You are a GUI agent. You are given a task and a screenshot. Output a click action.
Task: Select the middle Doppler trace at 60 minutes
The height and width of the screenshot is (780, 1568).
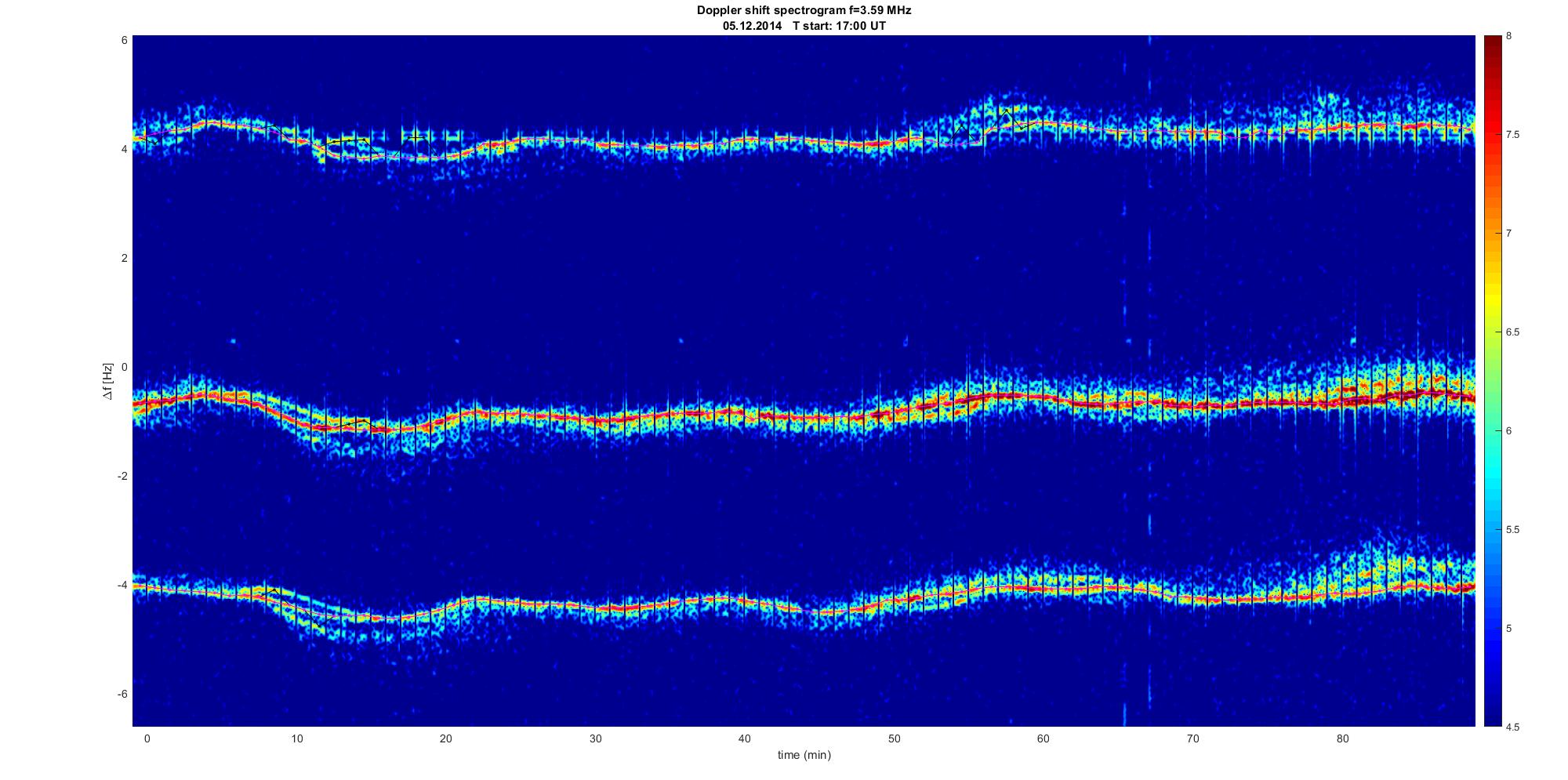[x=1044, y=397]
